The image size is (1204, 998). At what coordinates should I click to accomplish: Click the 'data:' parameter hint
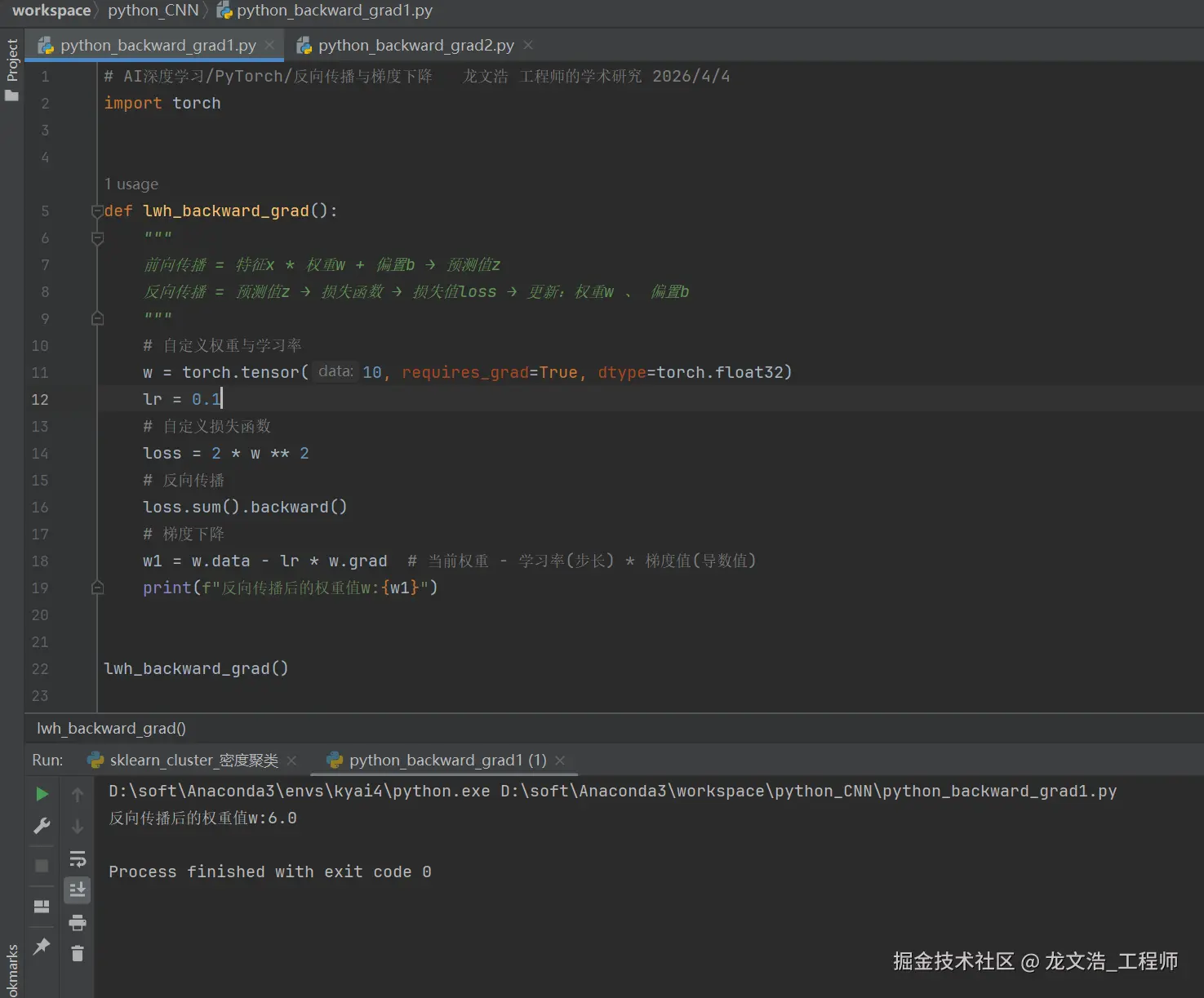click(335, 372)
